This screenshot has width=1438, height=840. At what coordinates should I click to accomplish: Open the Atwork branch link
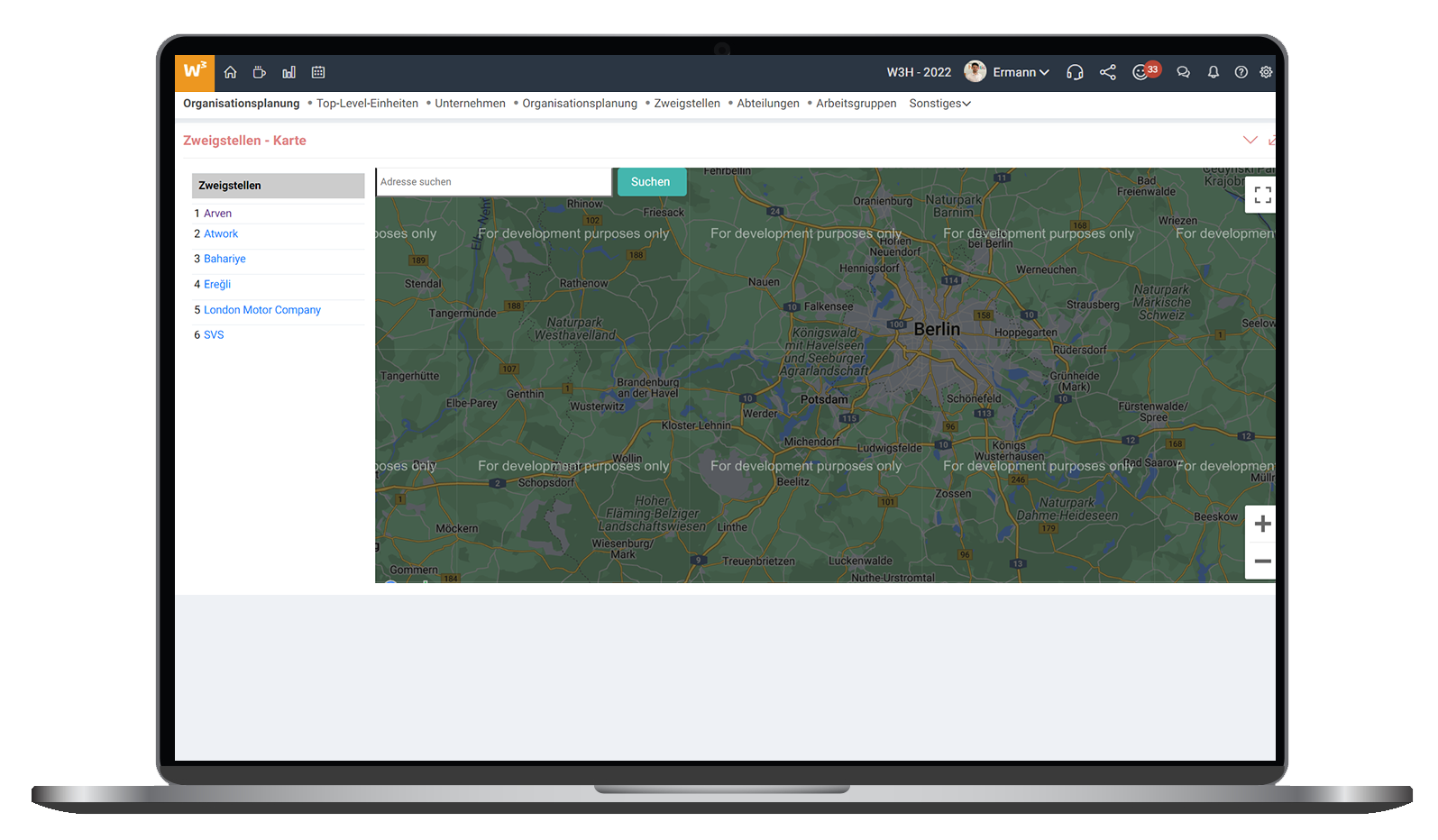coord(221,234)
